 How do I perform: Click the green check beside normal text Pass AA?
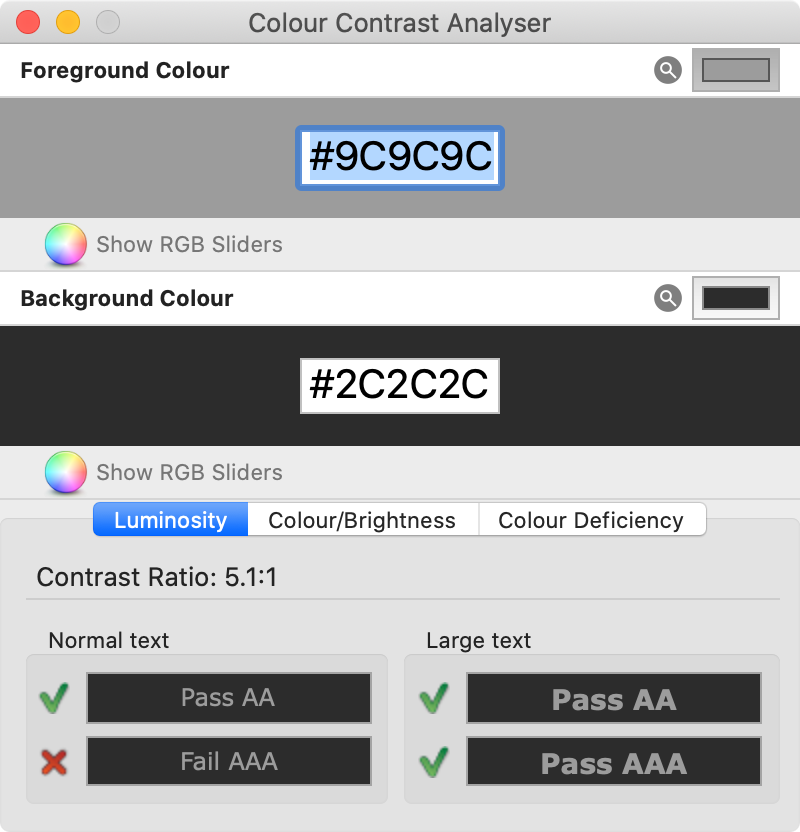coord(53,698)
